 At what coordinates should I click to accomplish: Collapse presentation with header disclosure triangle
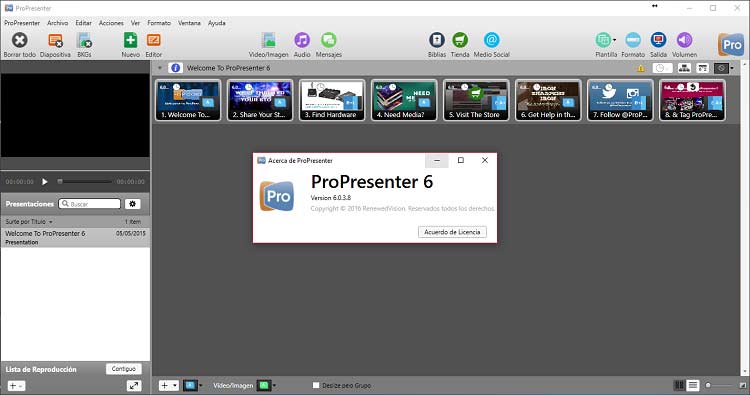(x=160, y=68)
